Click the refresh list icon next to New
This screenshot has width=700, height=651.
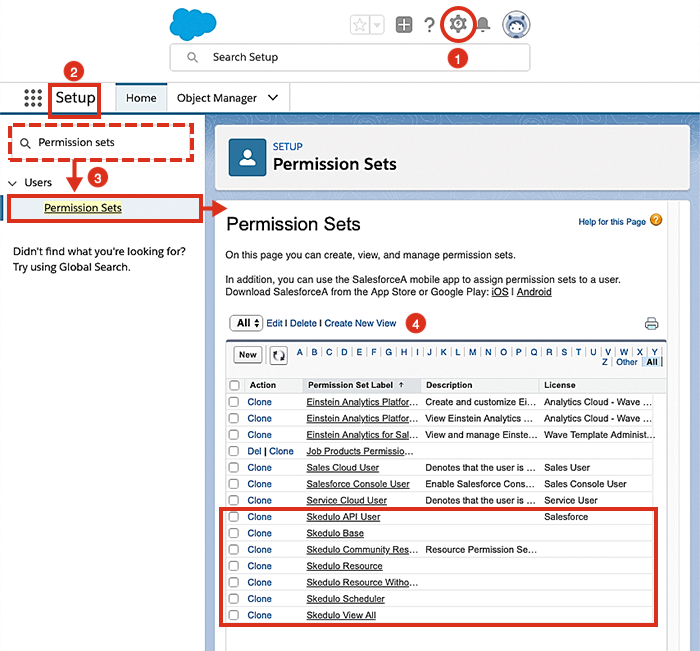279,355
